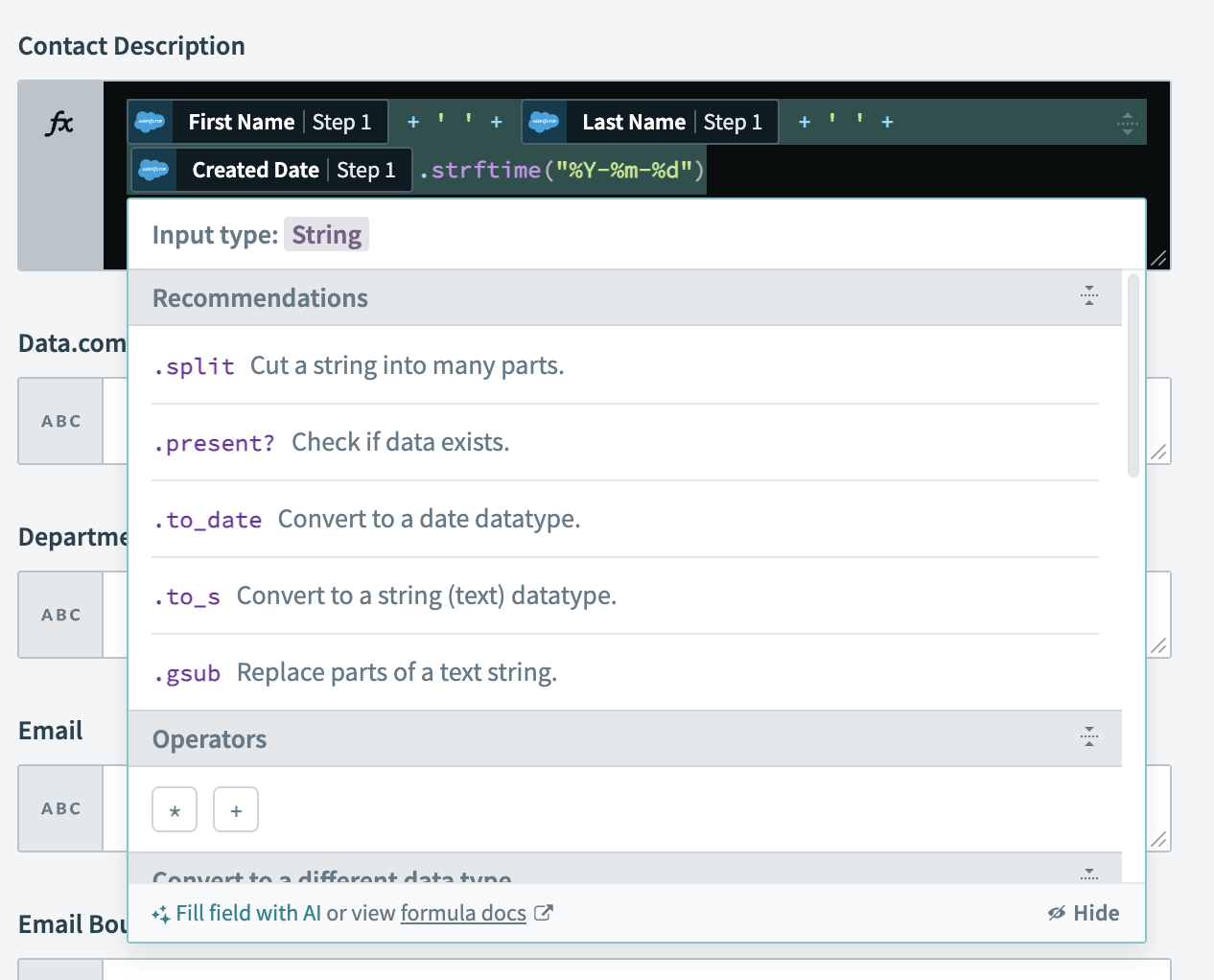Select the .gsub replace text formula

coord(188,673)
